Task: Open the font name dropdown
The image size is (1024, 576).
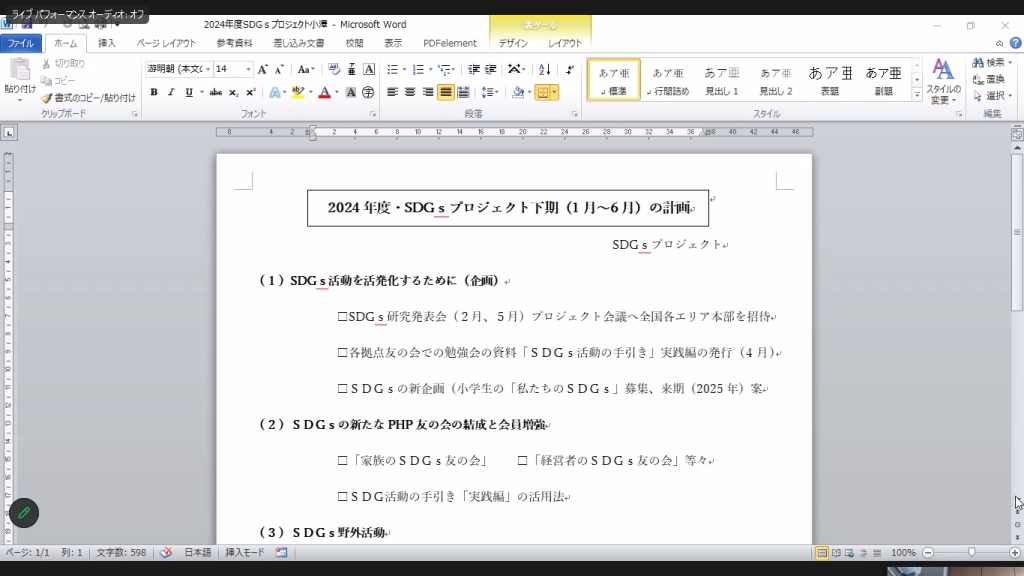Action: tap(208, 69)
